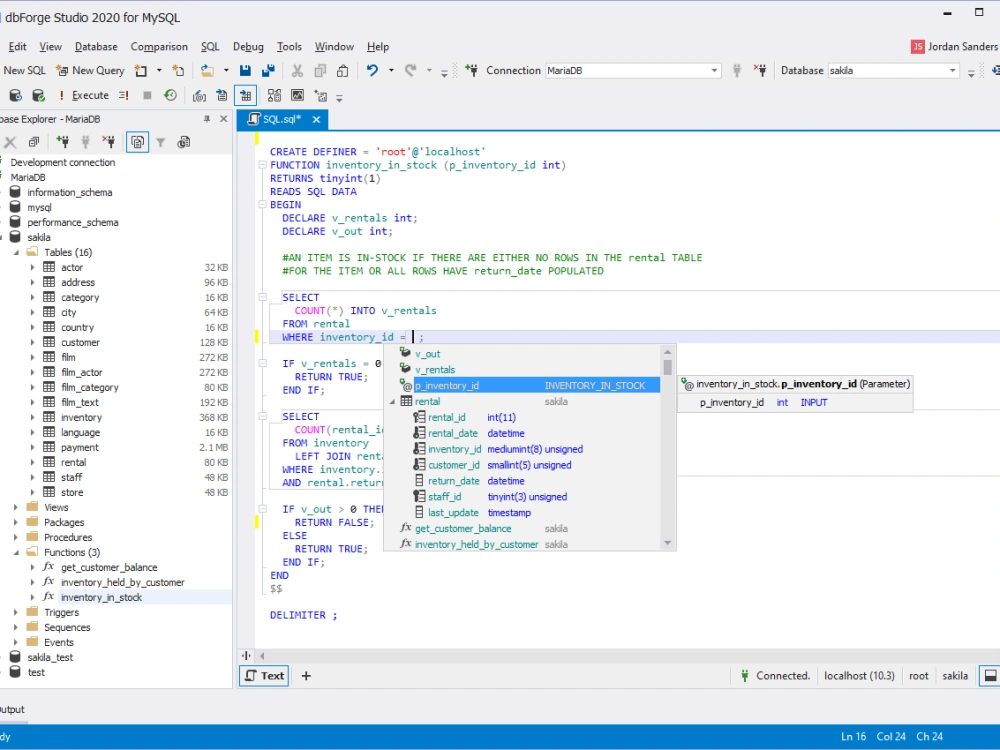This screenshot has width=1000, height=750.
Task: Click the results-to-text icon left of grid icon
Action: click(222, 96)
